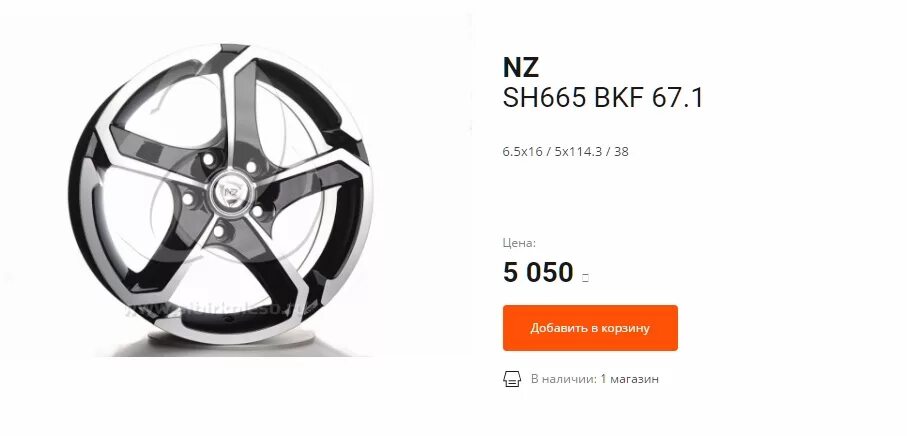Open the 1 магазин availability link
The image size is (907, 436).
coord(629,379)
